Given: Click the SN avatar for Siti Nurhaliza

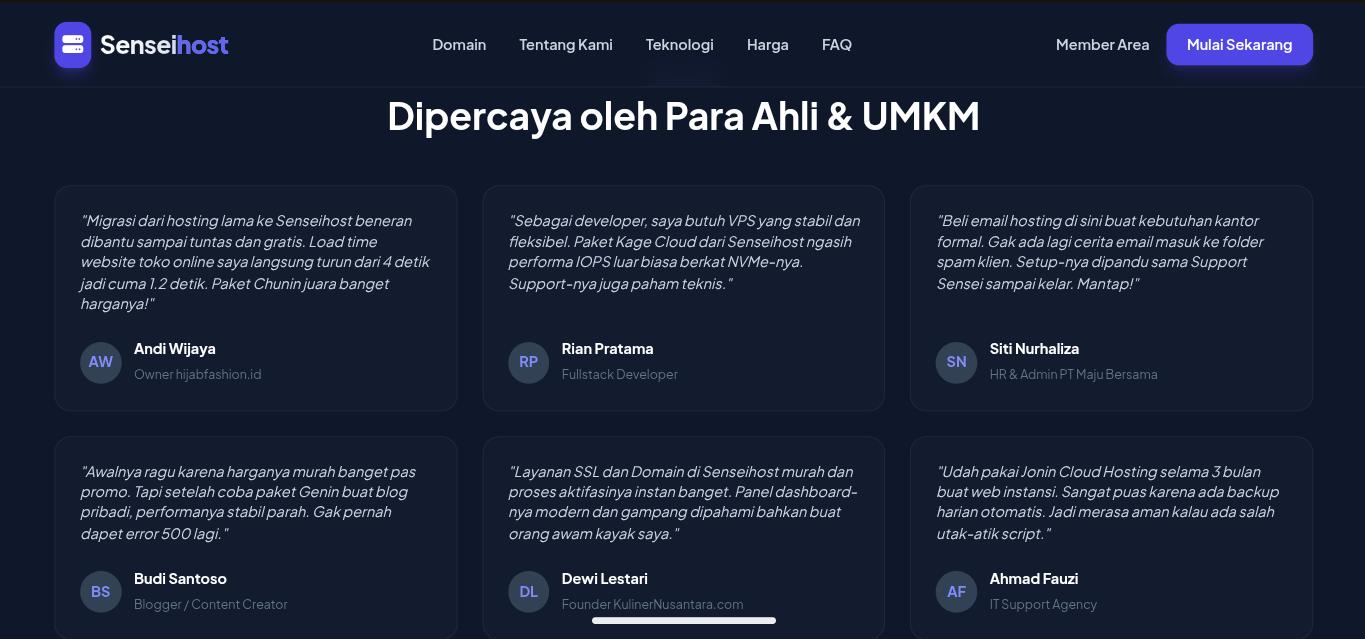Looking at the screenshot, I should (956, 362).
